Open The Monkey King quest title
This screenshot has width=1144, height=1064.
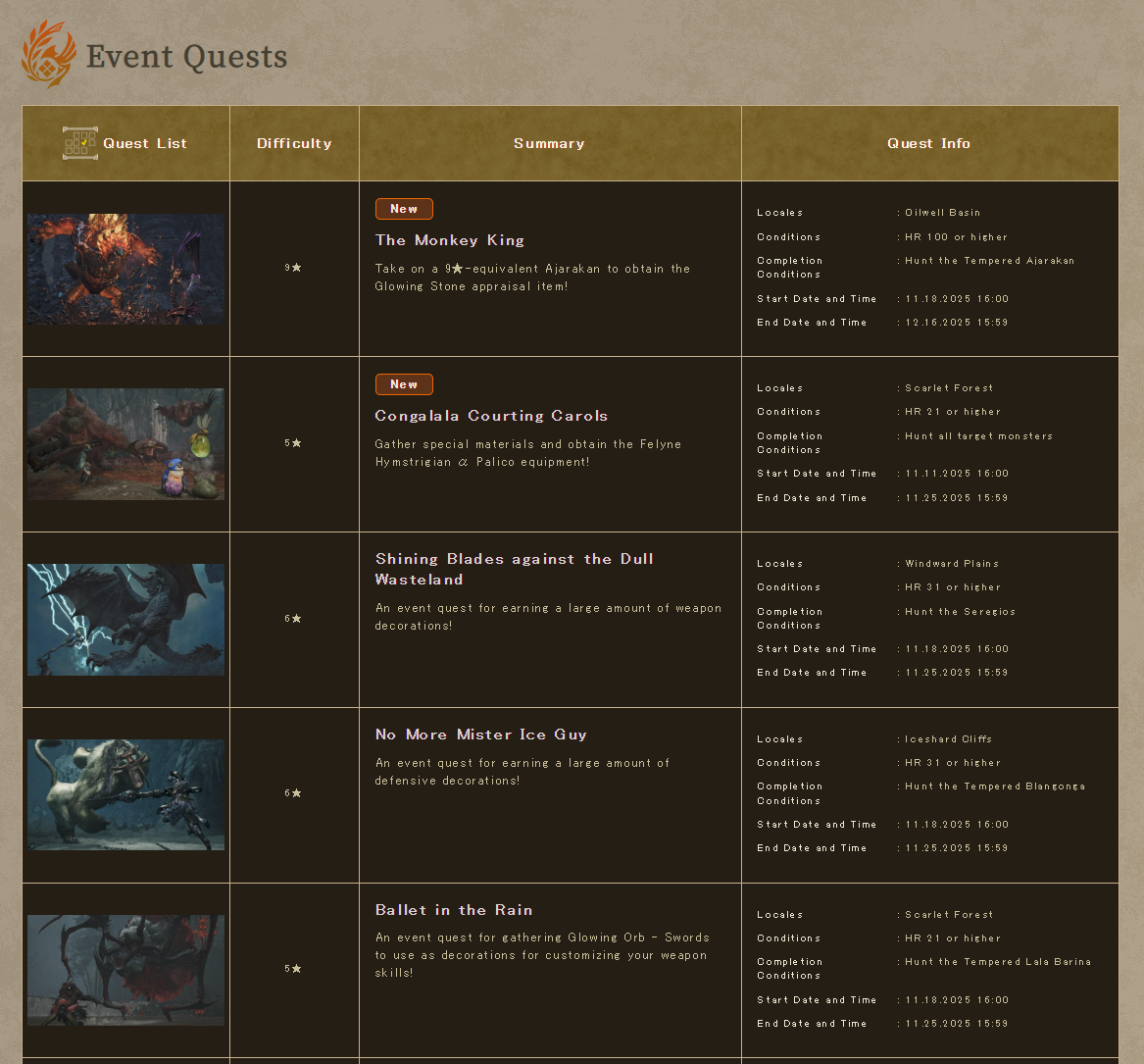pos(449,240)
